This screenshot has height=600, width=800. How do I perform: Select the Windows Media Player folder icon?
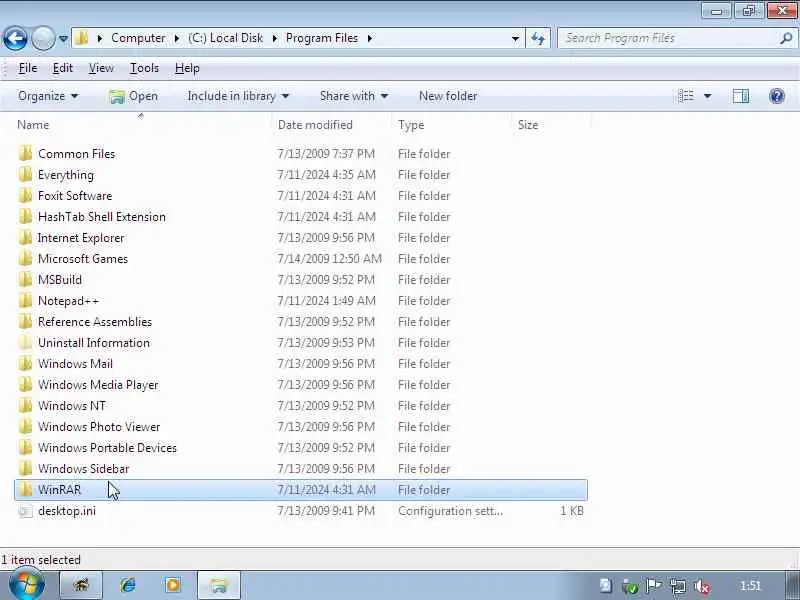click(x=26, y=384)
